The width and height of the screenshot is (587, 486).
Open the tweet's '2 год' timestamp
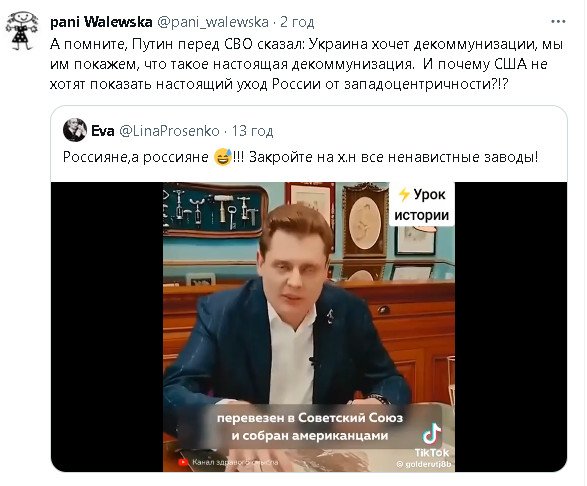click(297, 22)
